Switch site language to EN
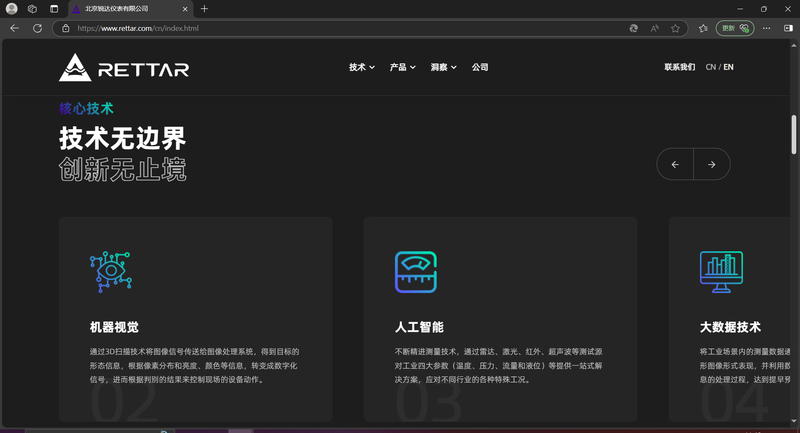This screenshot has height=433, width=800. 729,67
